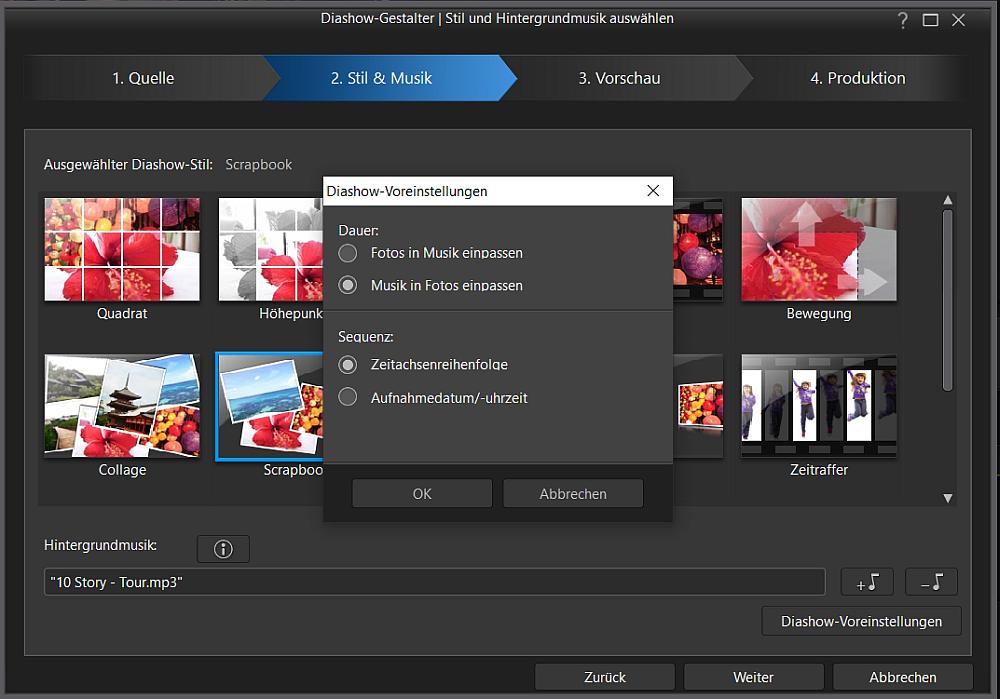Confirm the settings with OK button
Image resolution: width=1000 pixels, height=699 pixels.
pos(422,493)
